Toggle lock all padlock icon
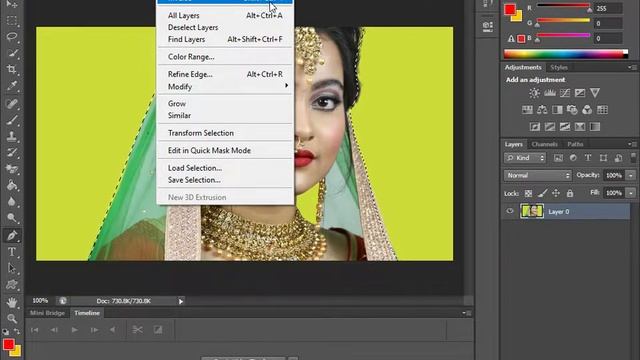The width and height of the screenshot is (640, 360). coord(570,193)
